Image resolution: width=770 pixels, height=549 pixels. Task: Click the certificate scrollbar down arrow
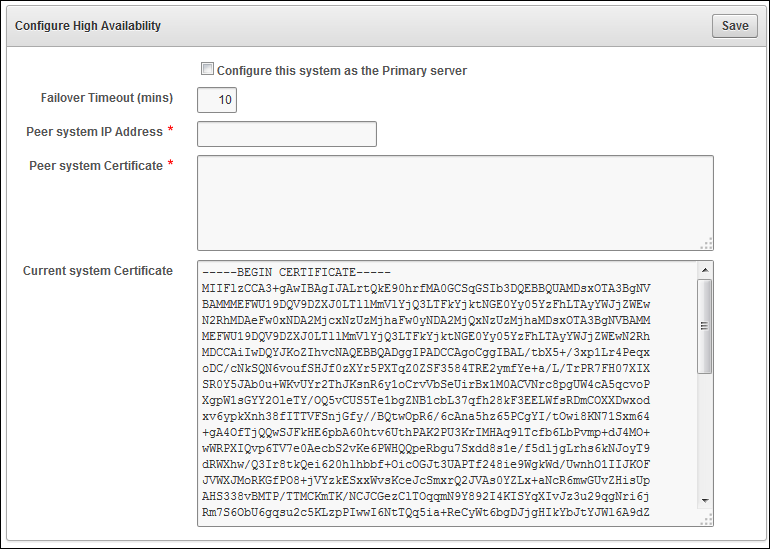click(x=705, y=500)
